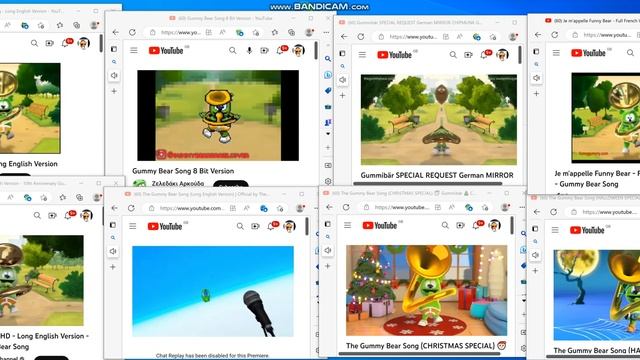Reload the German MIRROR browser page
The height and width of the screenshot is (360, 640).
(361, 36)
